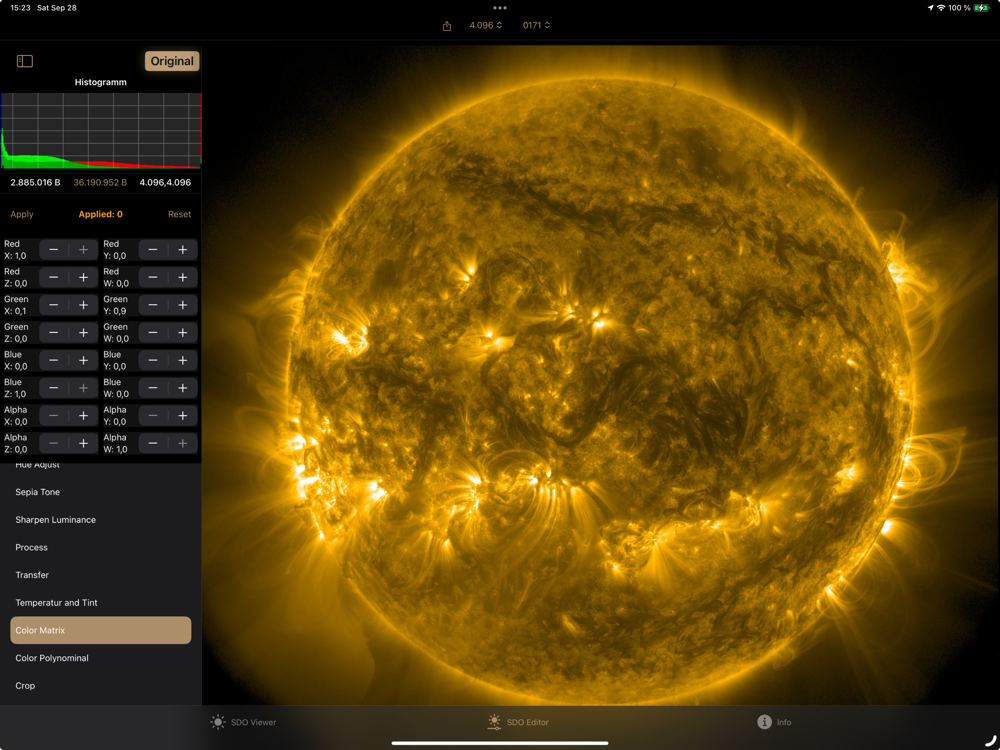Select the Sepia Tone filter
Viewport: 1000px width, 750px height.
(38, 492)
